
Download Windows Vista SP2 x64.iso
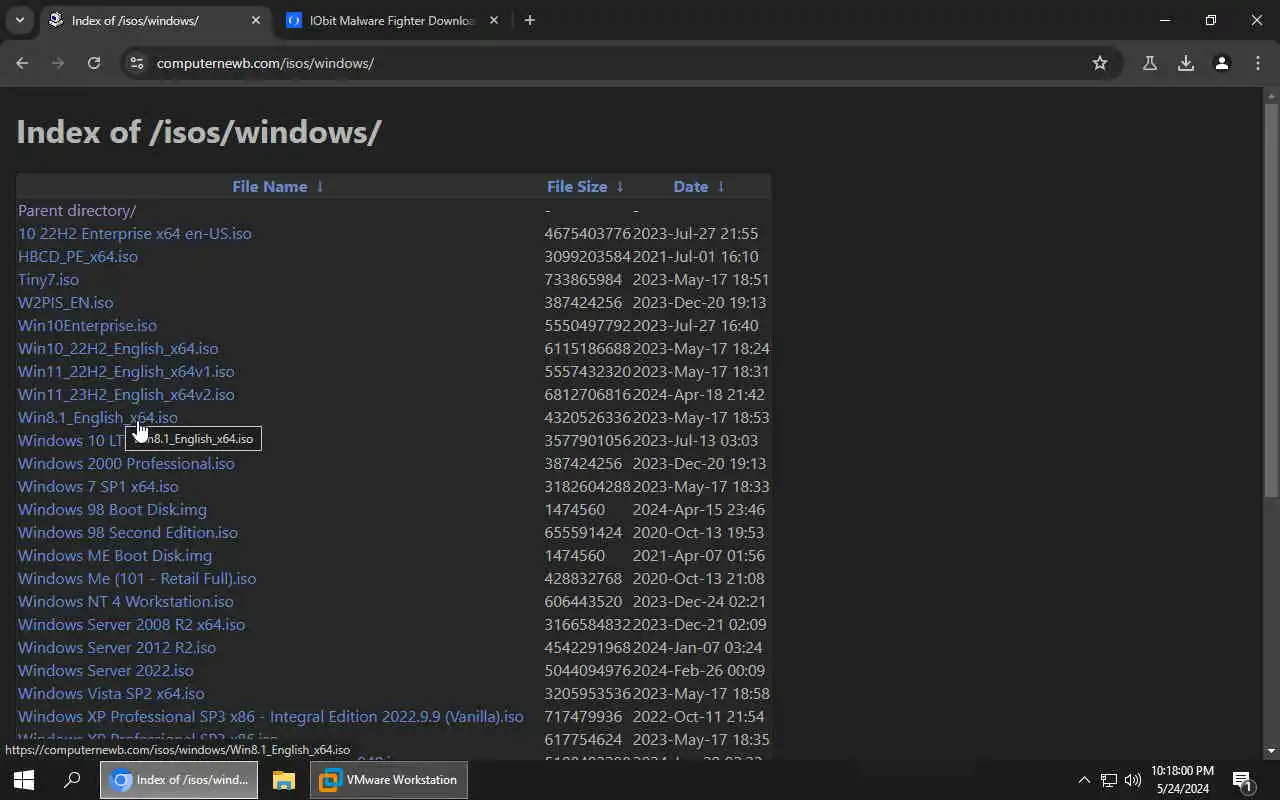click(111, 693)
